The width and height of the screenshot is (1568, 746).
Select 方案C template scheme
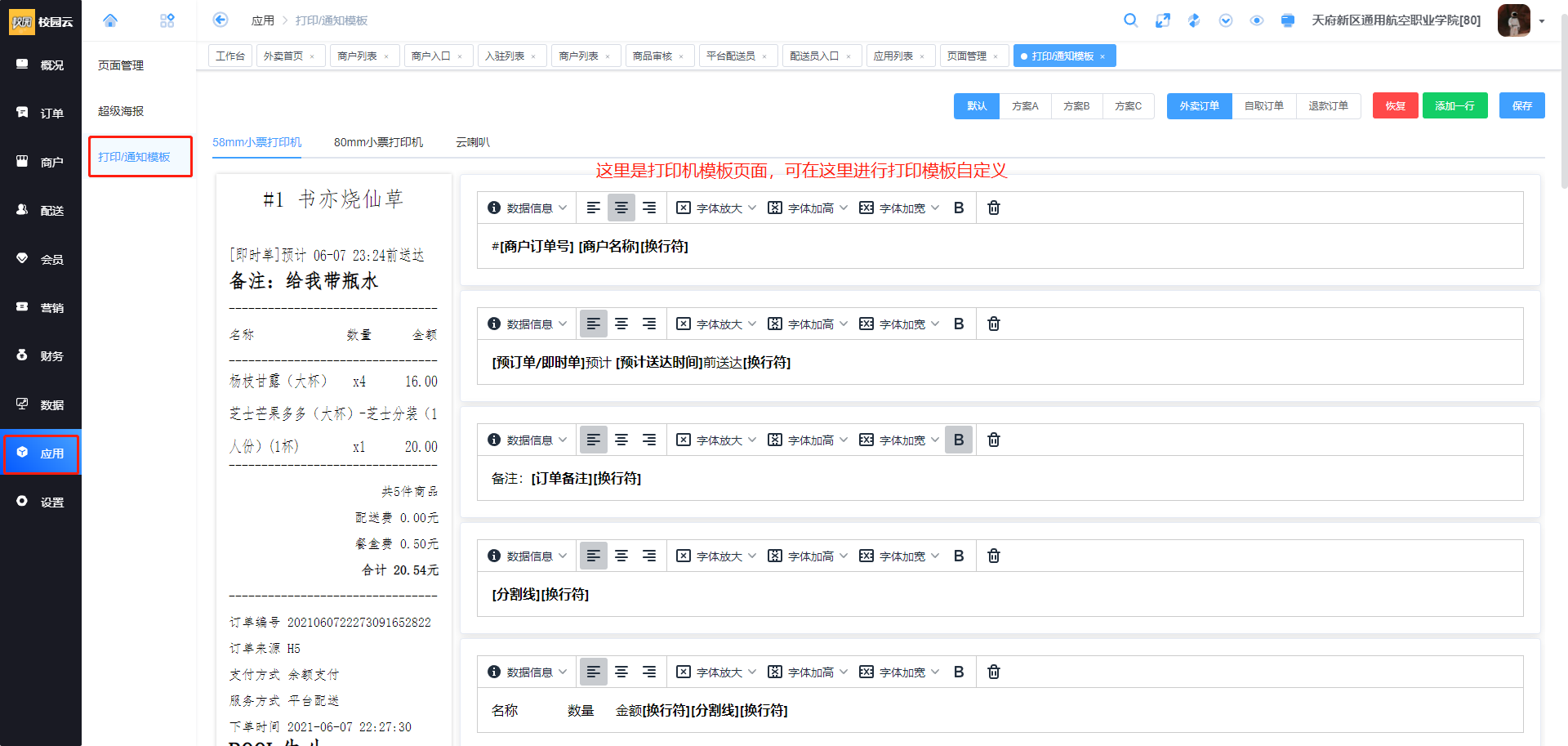[x=1128, y=105]
